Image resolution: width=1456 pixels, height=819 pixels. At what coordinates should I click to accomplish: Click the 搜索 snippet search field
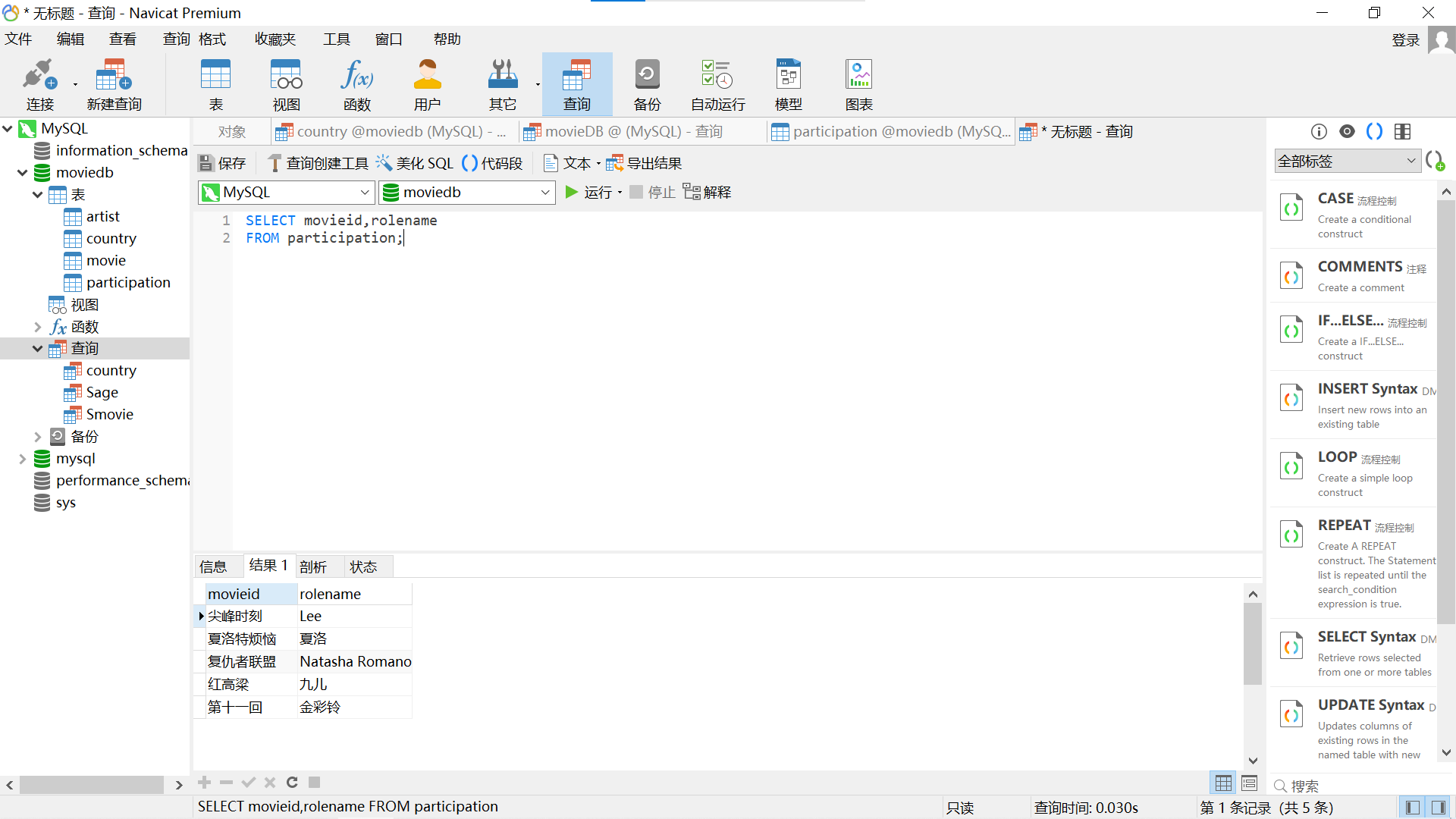(1357, 786)
